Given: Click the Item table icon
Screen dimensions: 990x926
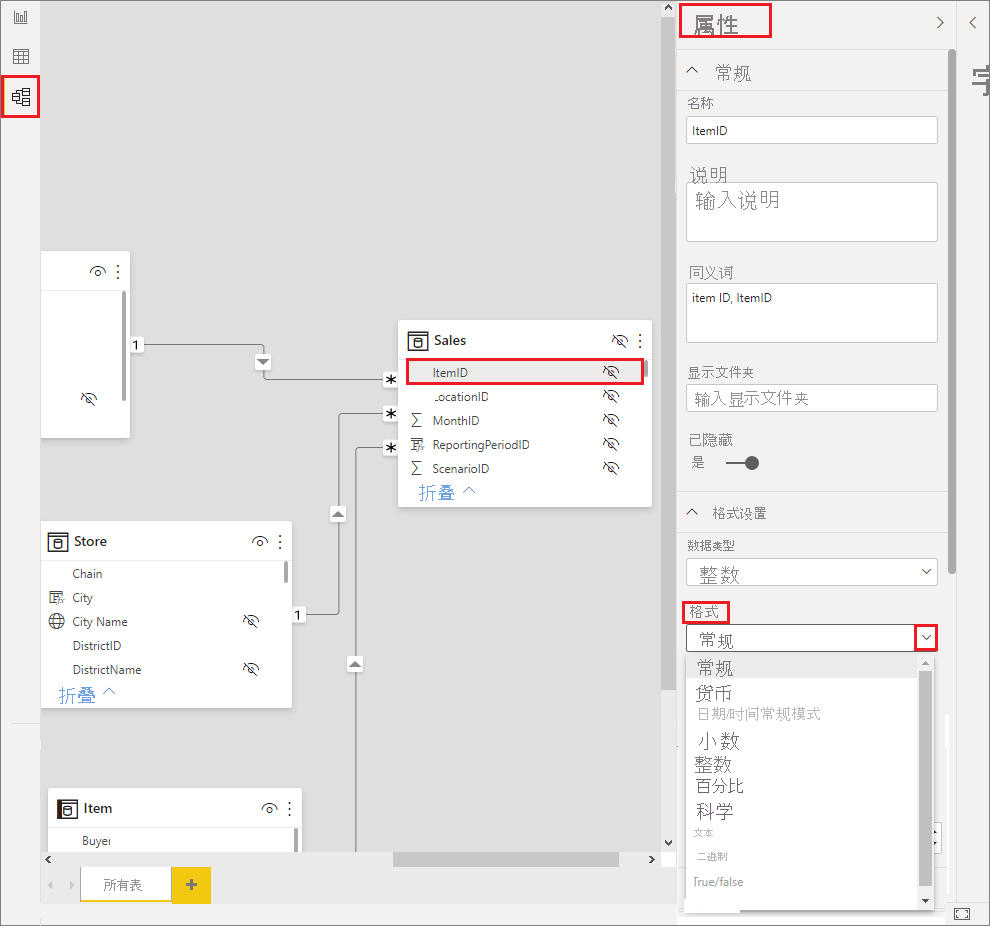Looking at the screenshot, I should (68, 809).
